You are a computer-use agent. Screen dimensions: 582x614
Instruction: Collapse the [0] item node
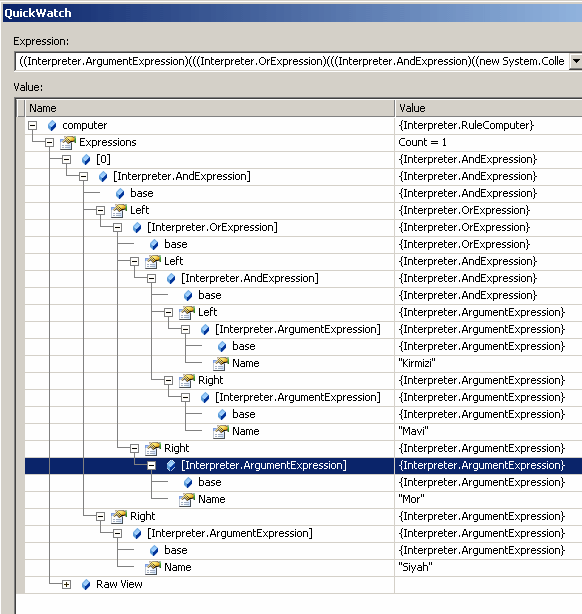pos(67,160)
